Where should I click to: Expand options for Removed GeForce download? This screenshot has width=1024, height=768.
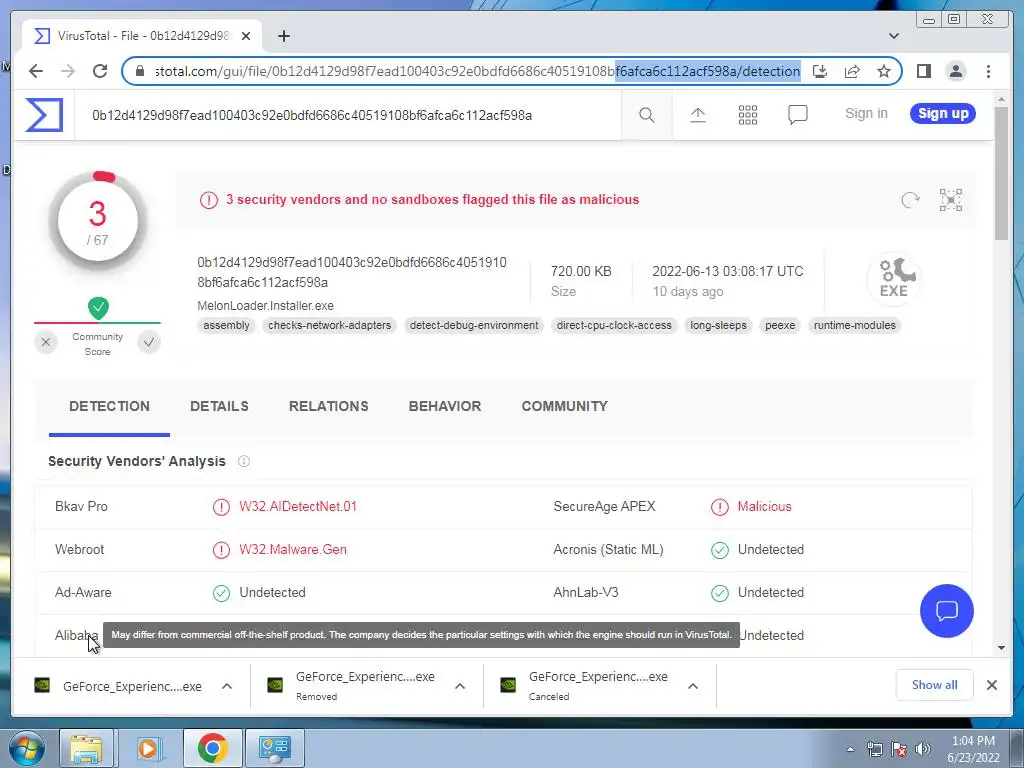[x=460, y=686]
